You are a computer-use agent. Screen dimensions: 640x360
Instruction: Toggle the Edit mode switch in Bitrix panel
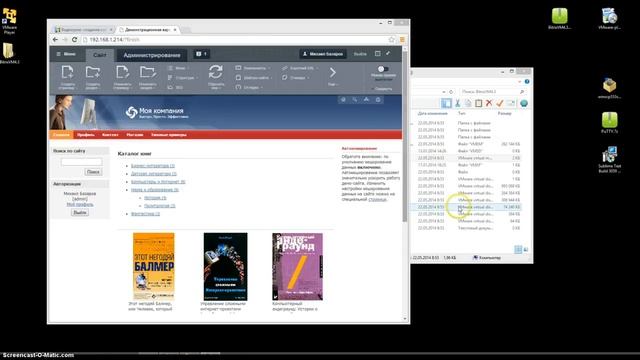point(383,69)
